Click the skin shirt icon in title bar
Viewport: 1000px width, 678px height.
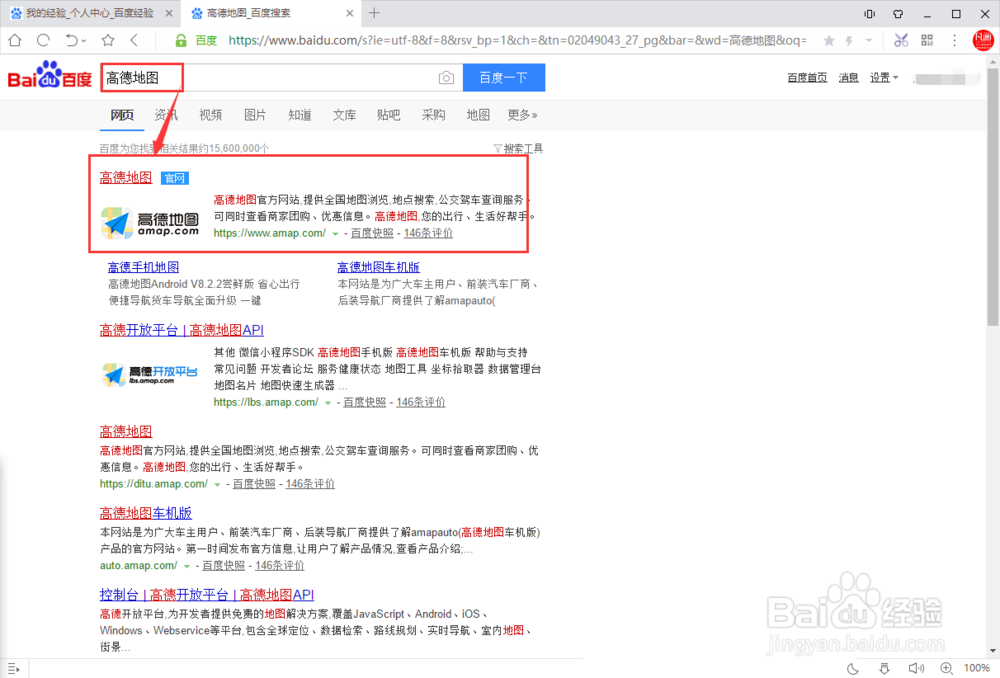(x=898, y=13)
